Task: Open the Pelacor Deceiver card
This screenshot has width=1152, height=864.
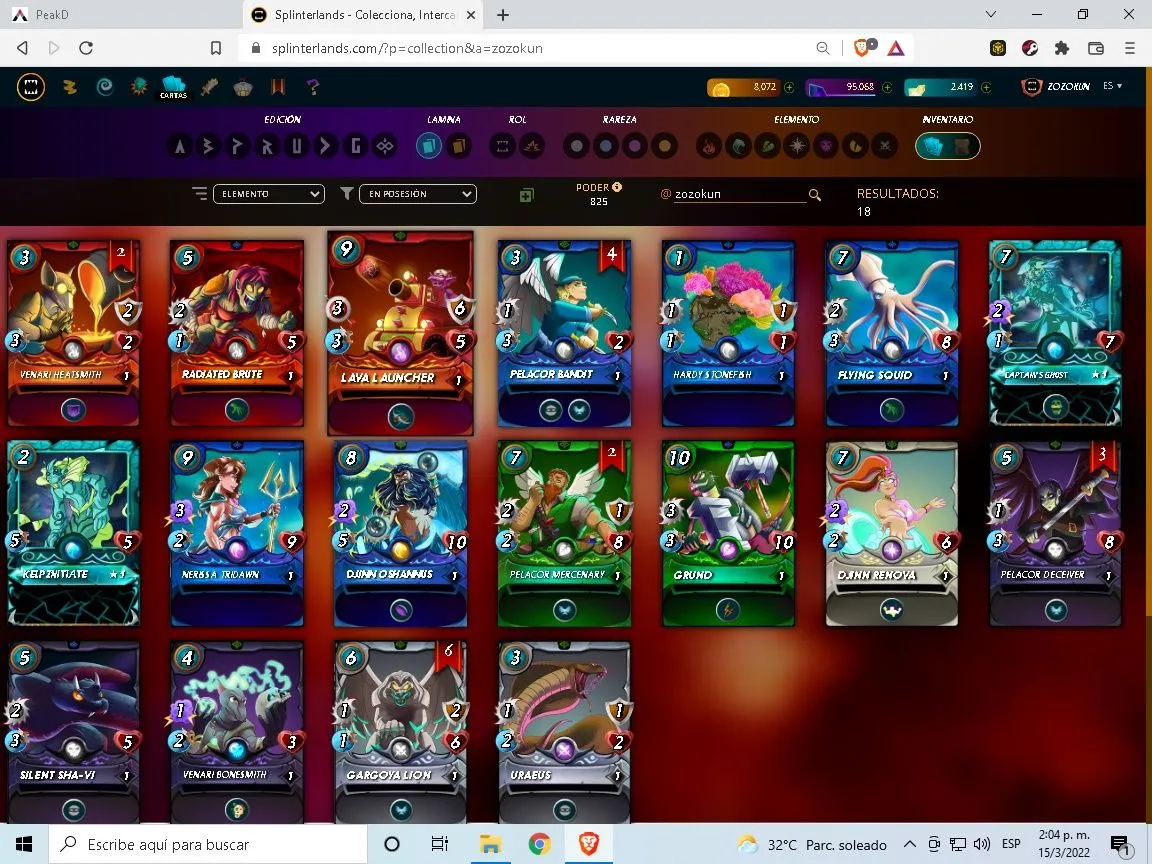Action: click(x=1055, y=533)
